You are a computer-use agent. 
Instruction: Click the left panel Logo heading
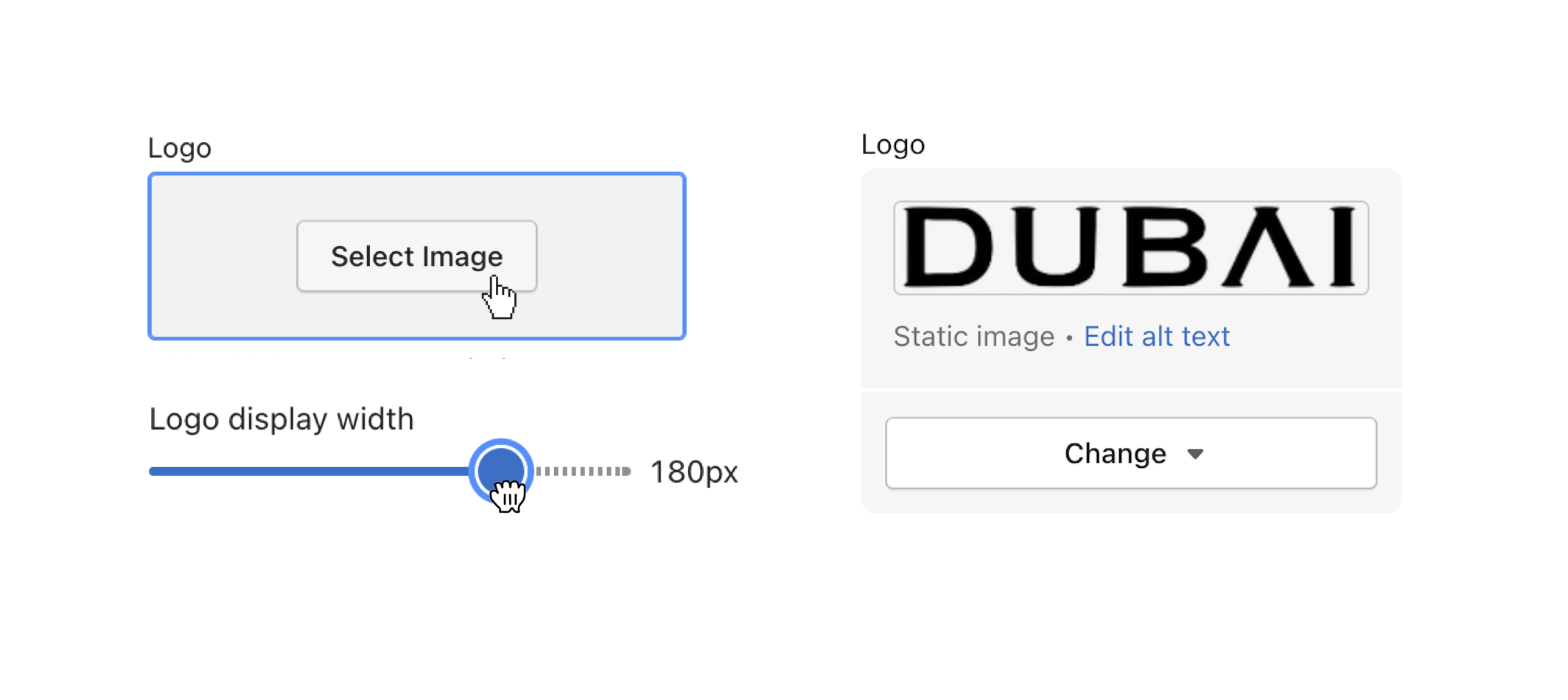tap(181, 147)
